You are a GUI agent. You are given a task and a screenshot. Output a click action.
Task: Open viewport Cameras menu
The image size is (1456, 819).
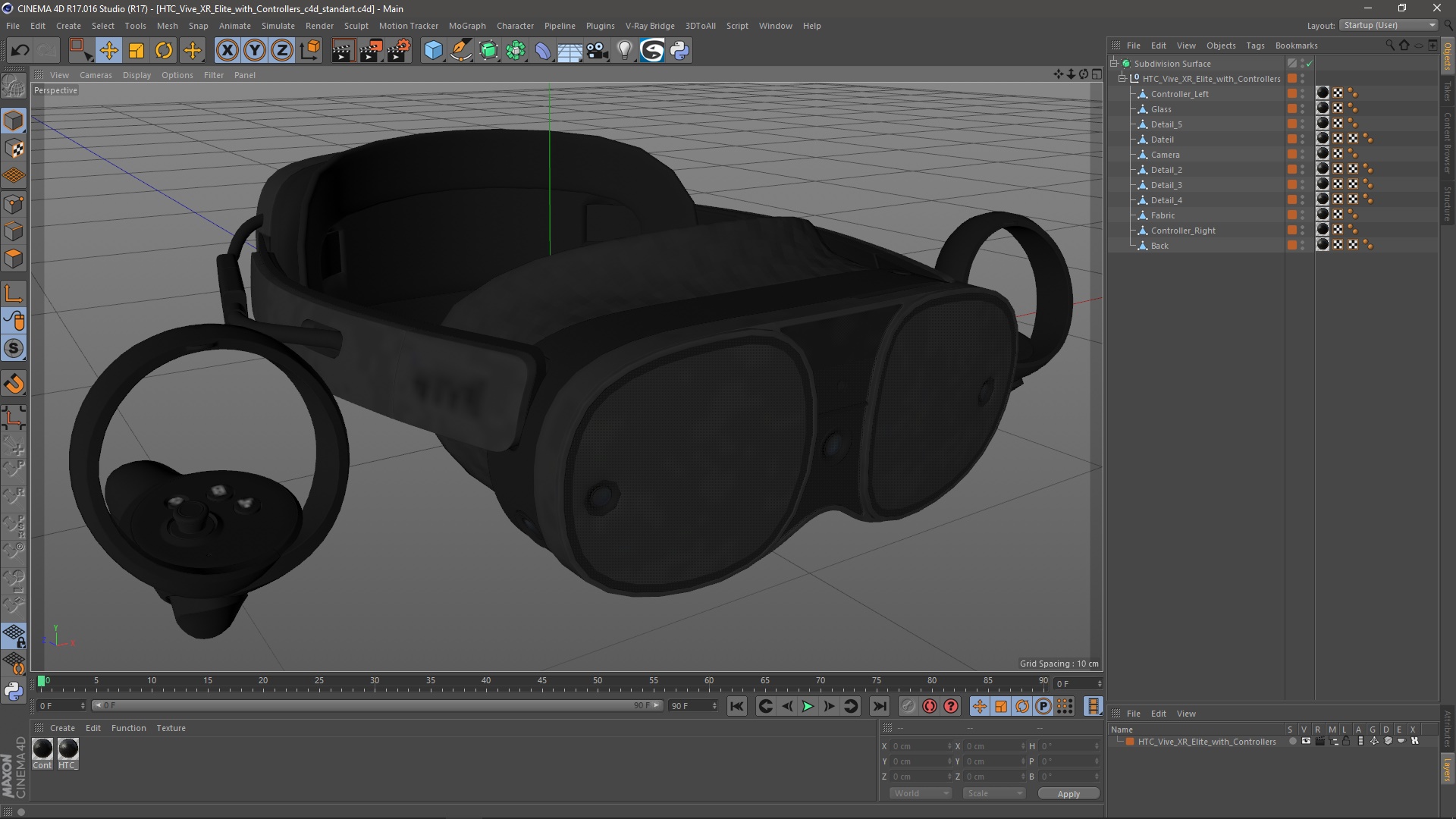(96, 75)
